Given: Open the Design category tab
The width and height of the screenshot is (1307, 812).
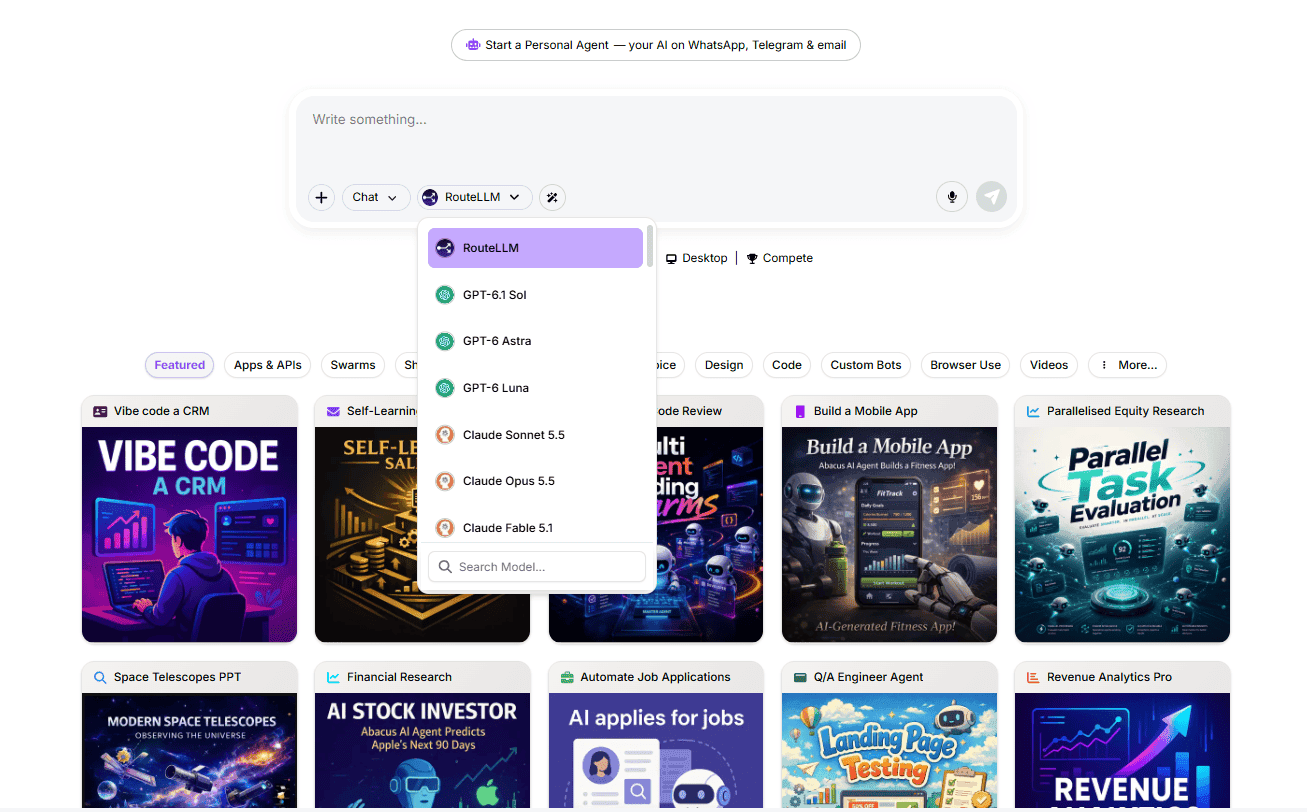Looking at the screenshot, I should tap(724, 365).
